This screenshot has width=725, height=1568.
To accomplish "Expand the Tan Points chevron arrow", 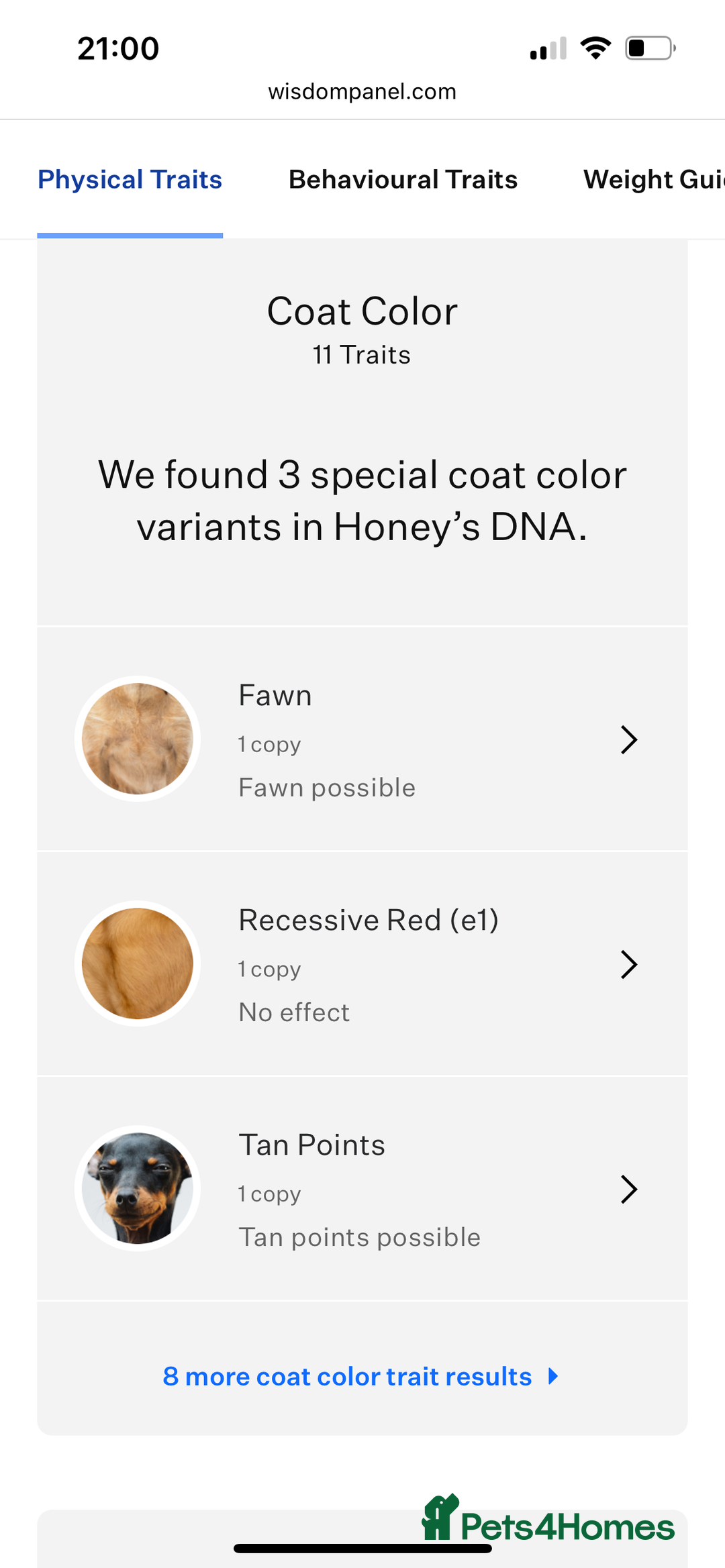I will click(628, 1189).
